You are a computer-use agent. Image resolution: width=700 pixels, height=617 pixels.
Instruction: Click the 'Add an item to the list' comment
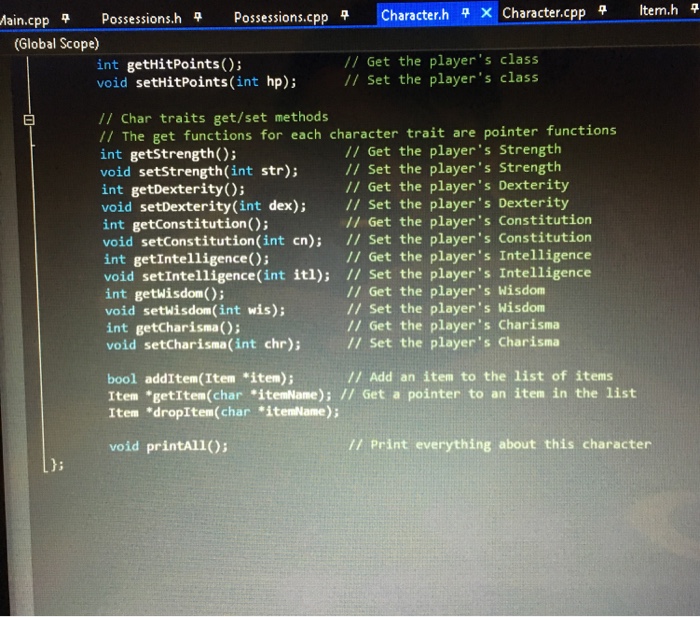(480, 377)
